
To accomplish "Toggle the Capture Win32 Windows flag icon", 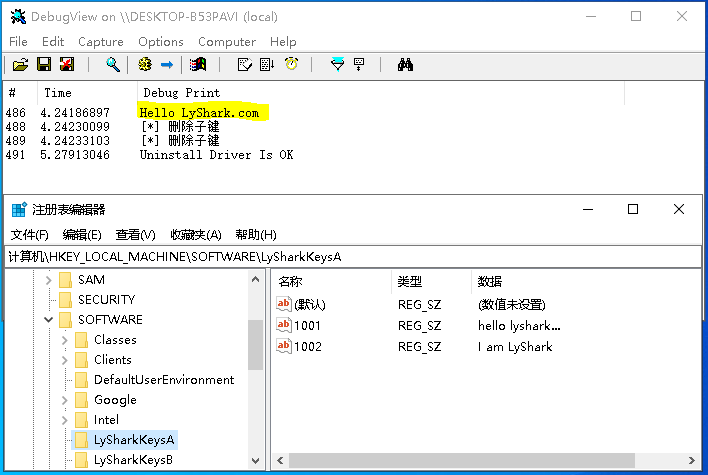I will [198, 65].
